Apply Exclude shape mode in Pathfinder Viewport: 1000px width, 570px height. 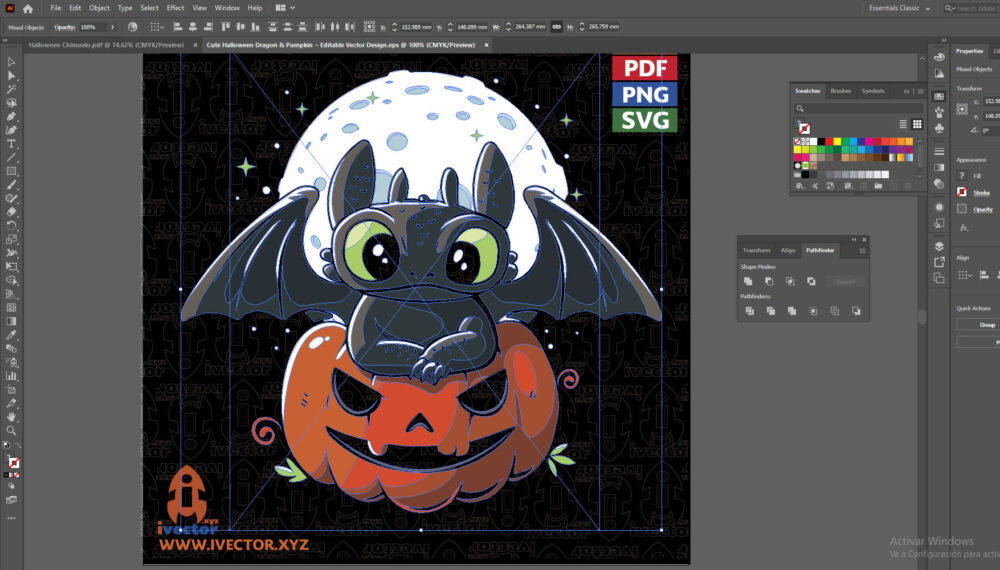point(811,281)
